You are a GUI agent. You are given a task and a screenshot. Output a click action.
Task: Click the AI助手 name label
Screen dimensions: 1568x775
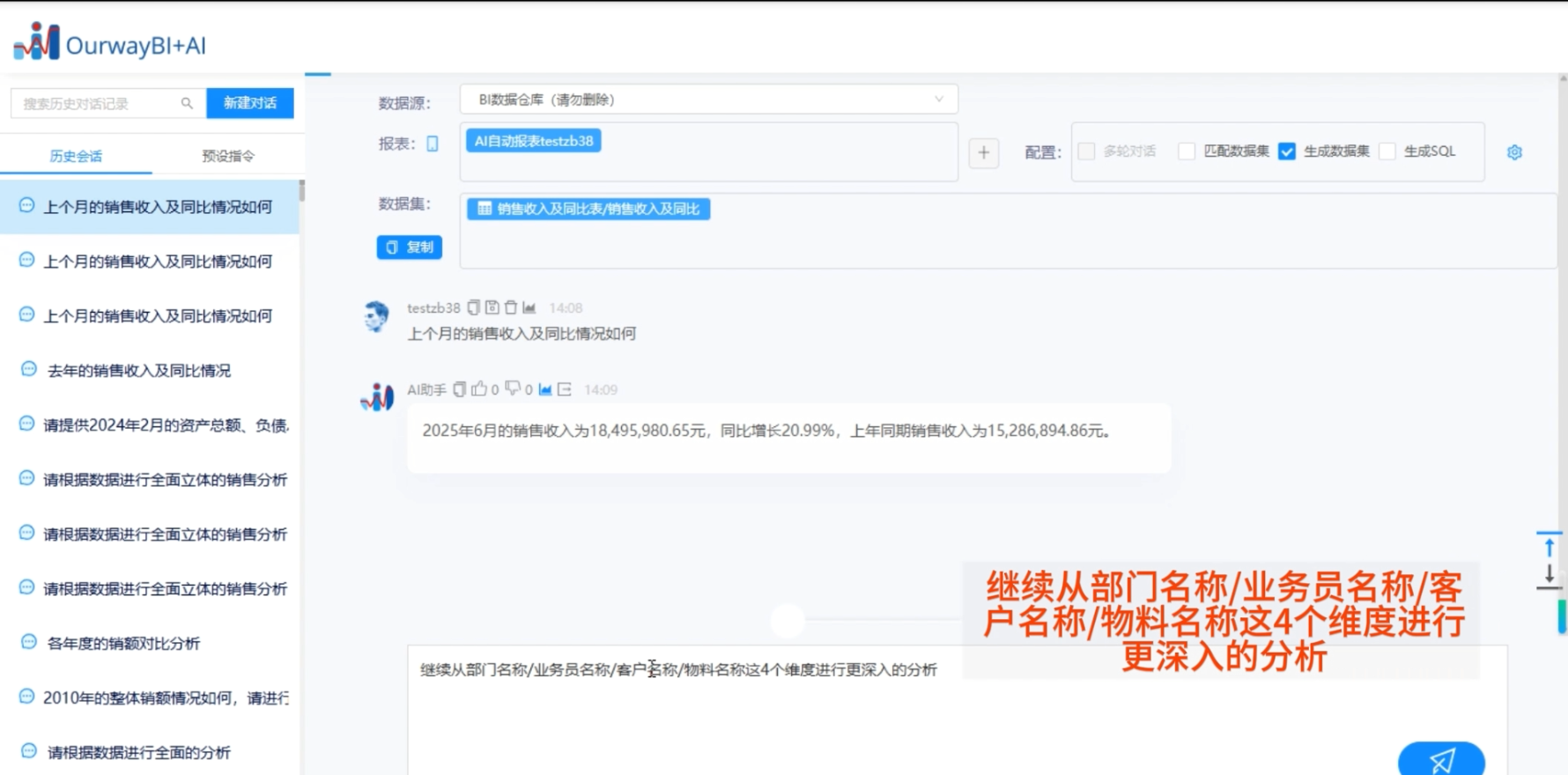click(426, 390)
